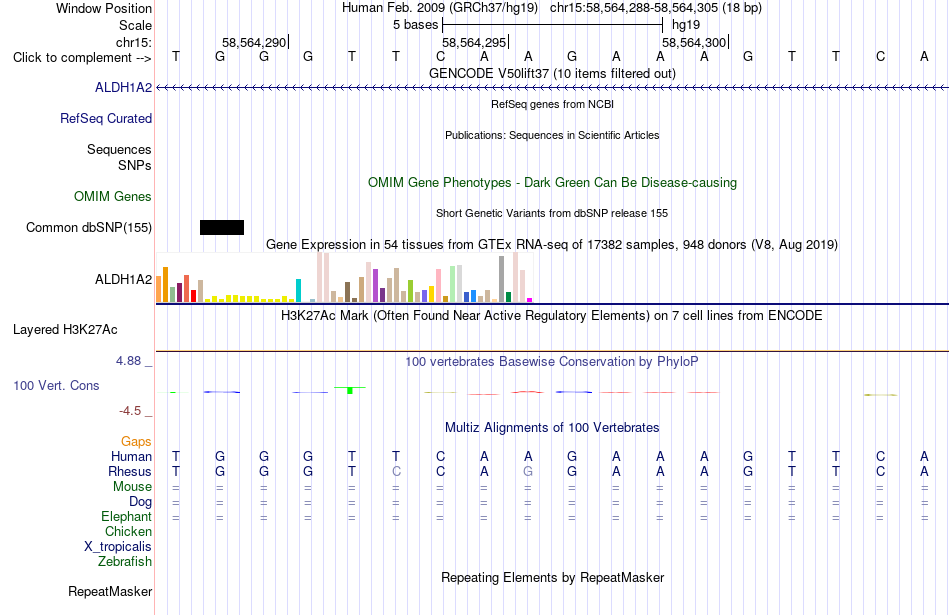Click the faded C mismatch in the Rhesus row
950x615 pixels.
(x=396, y=471)
